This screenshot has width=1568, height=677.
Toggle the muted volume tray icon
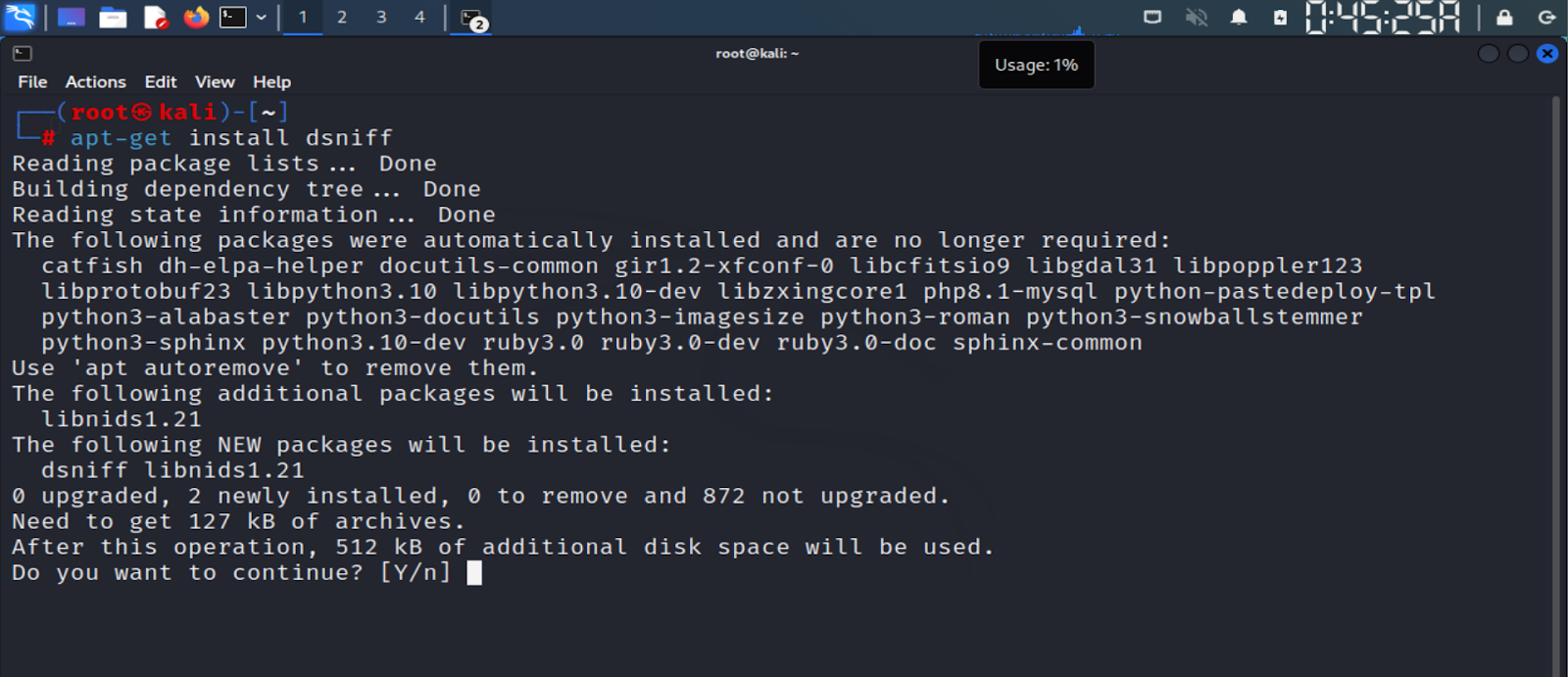point(1196,17)
